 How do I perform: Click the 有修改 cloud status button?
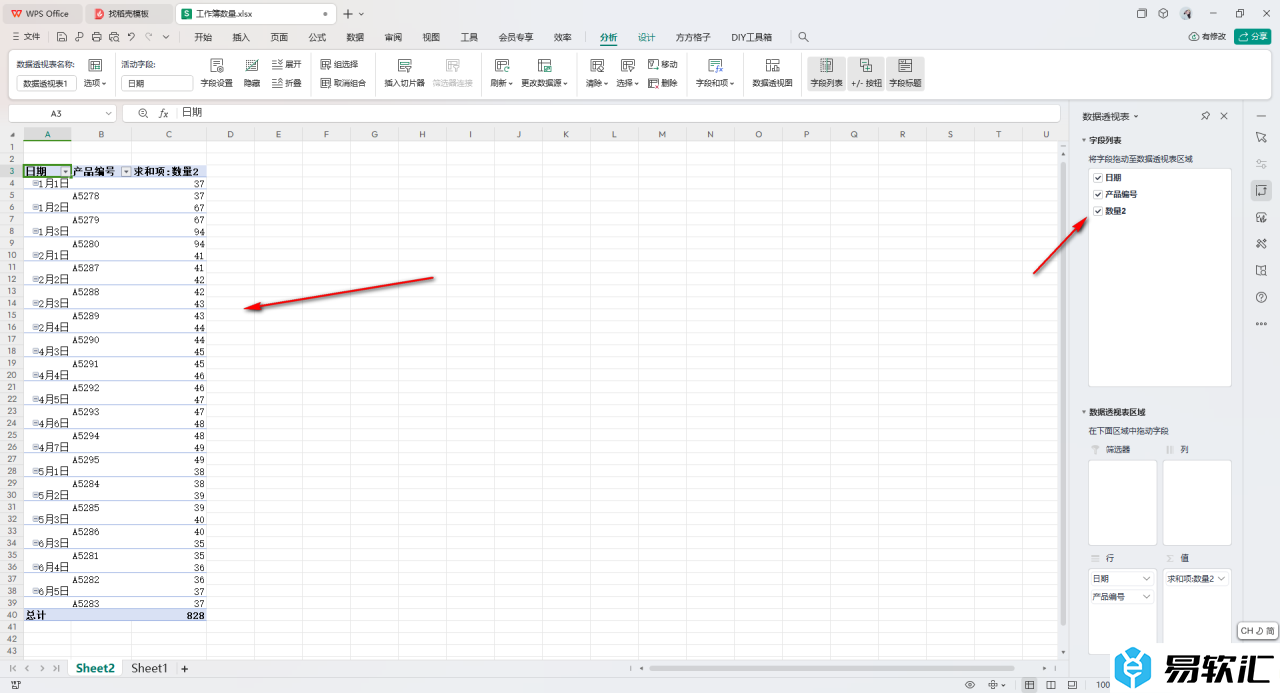[x=1207, y=37]
